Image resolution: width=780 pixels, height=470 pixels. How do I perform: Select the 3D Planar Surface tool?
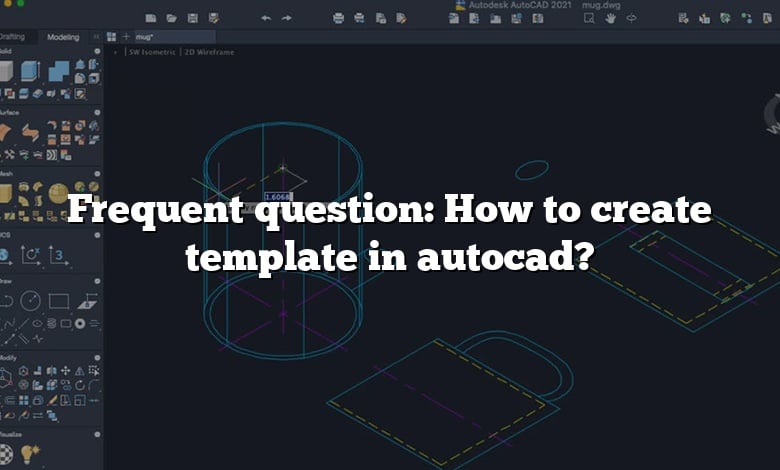[4, 132]
